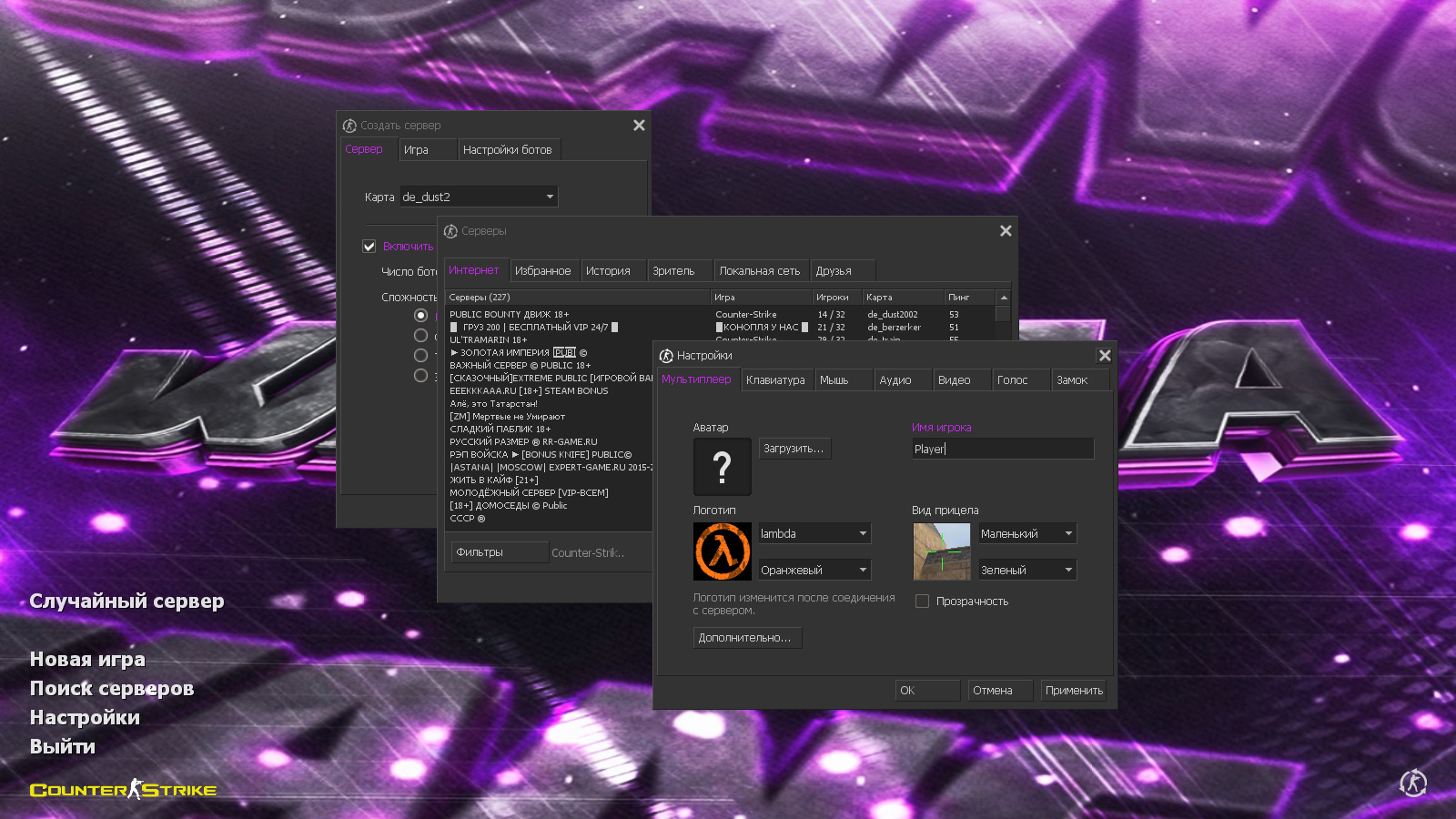Viewport: 1456px width, 819px height.
Task: Click the orange lambda logo preview
Action: pos(723,551)
